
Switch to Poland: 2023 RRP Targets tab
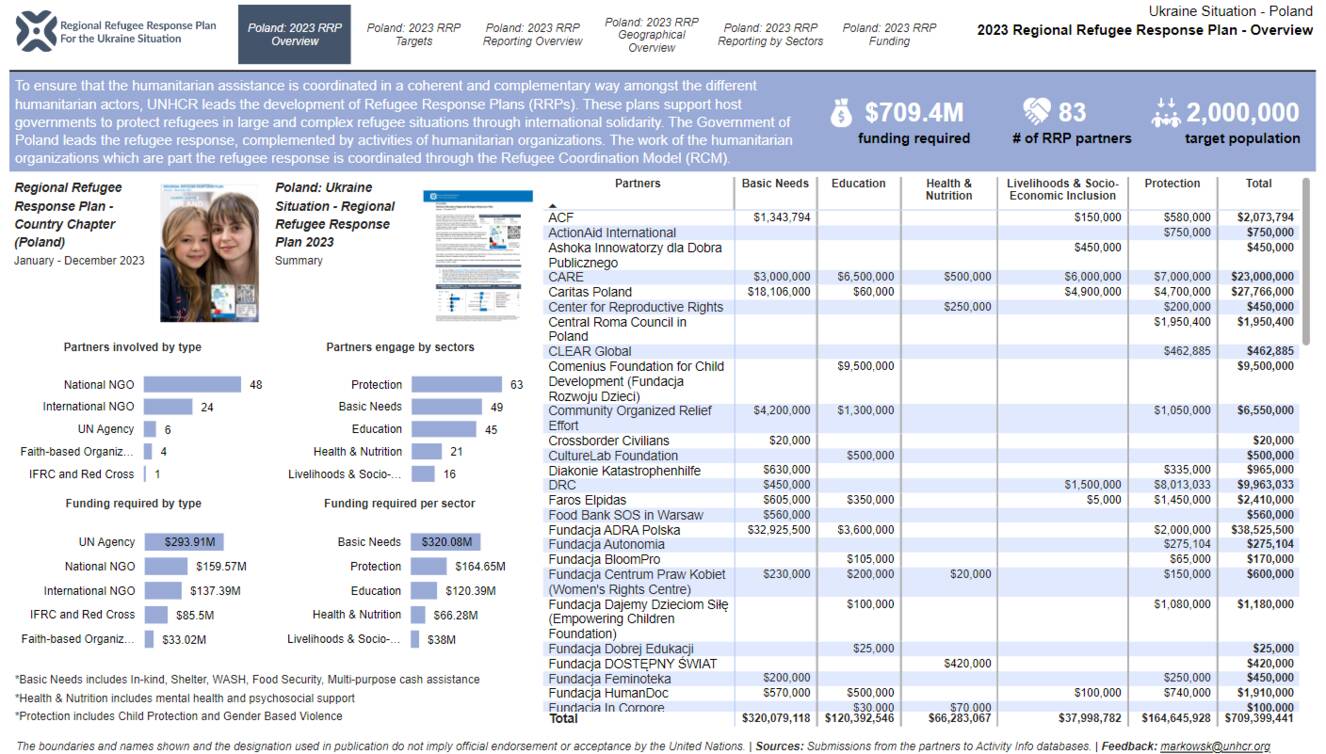(x=414, y=34)
